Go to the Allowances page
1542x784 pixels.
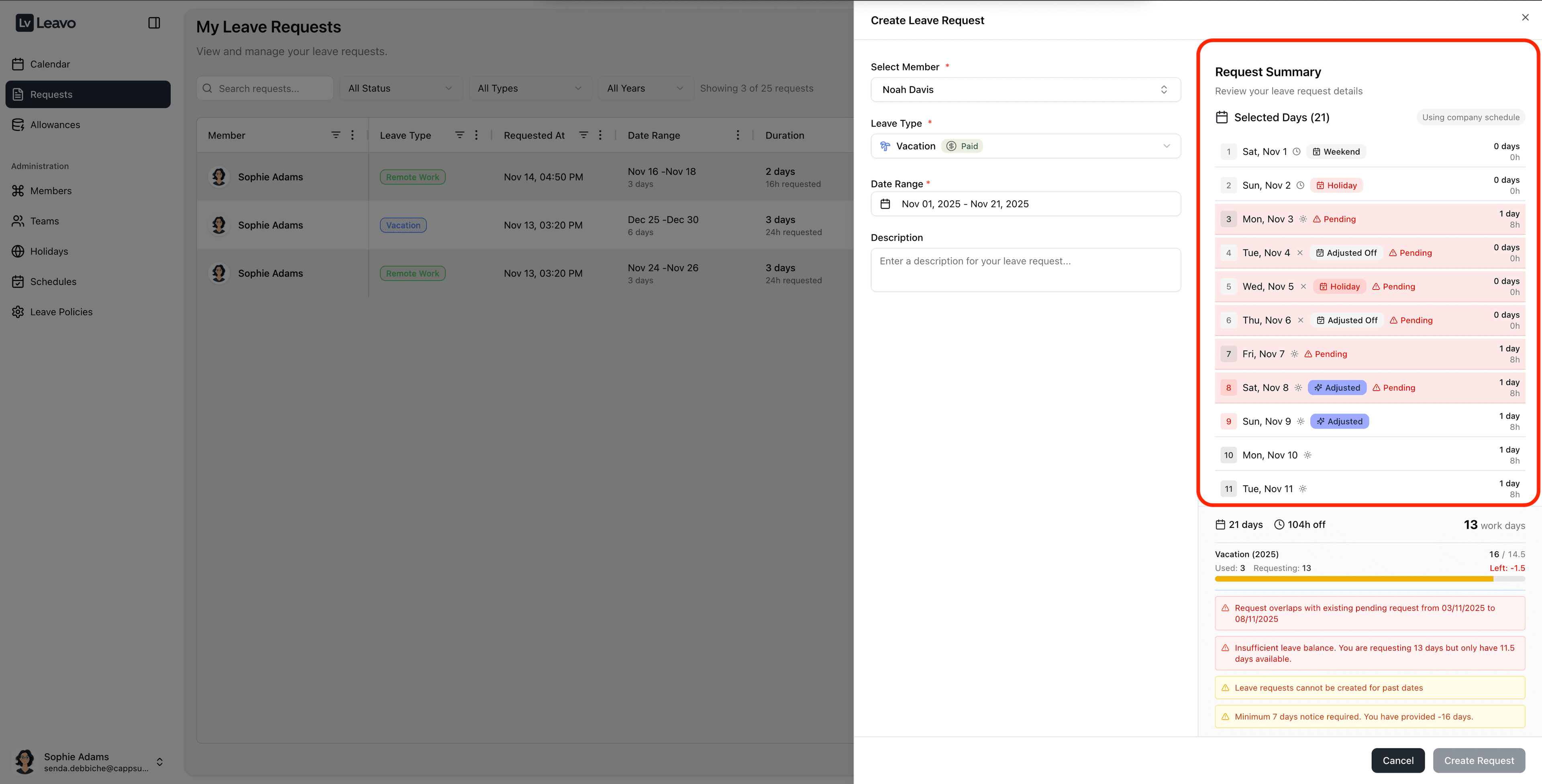55,124
